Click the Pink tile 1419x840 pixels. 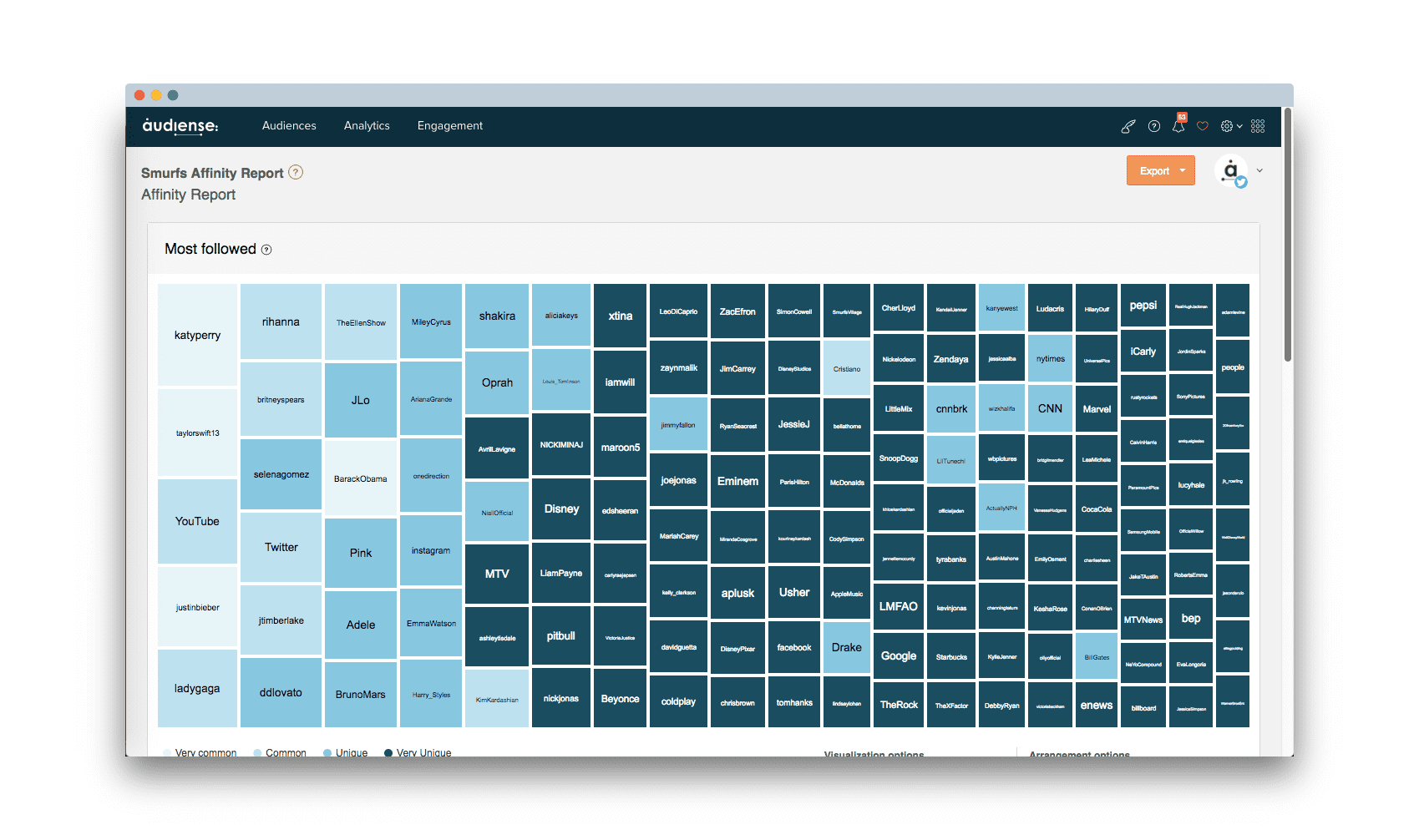[x=361, y=553]
